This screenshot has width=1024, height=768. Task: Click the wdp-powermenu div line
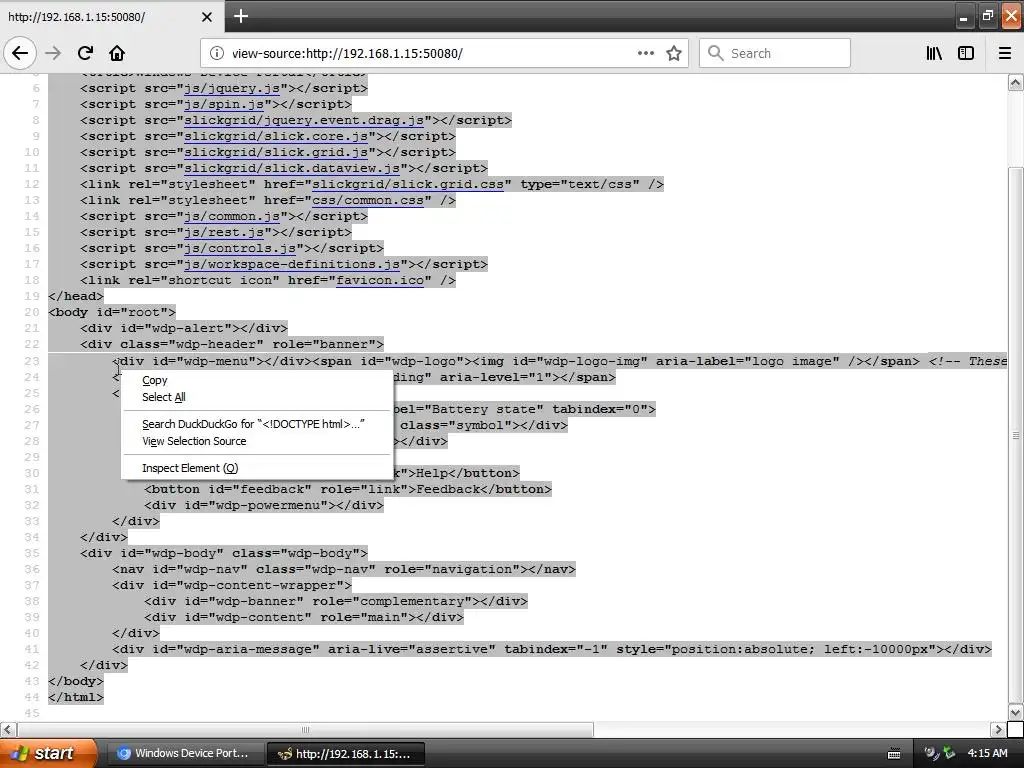click(264, 505)
